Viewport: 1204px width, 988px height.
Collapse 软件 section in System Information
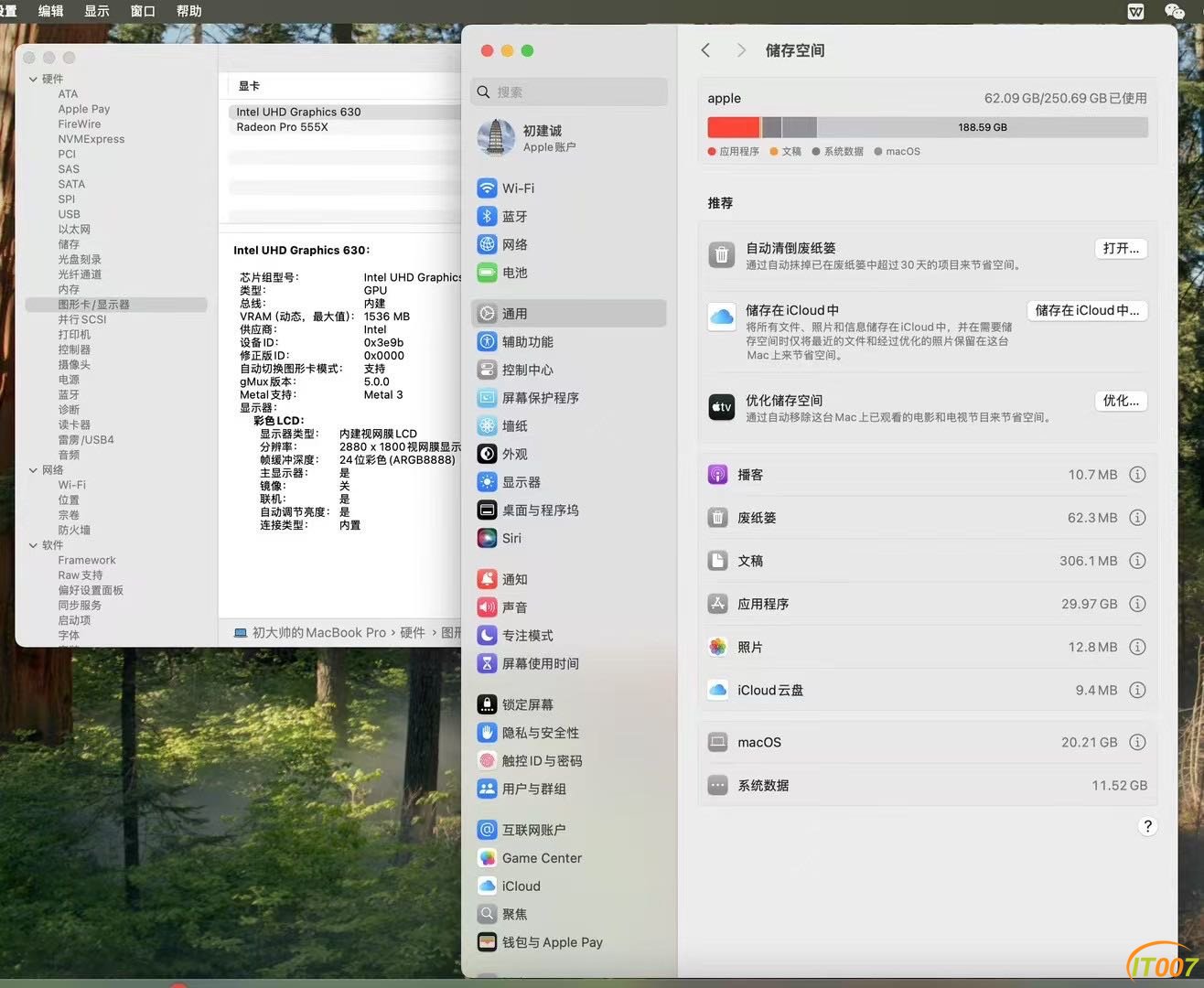tap(33, 545)
